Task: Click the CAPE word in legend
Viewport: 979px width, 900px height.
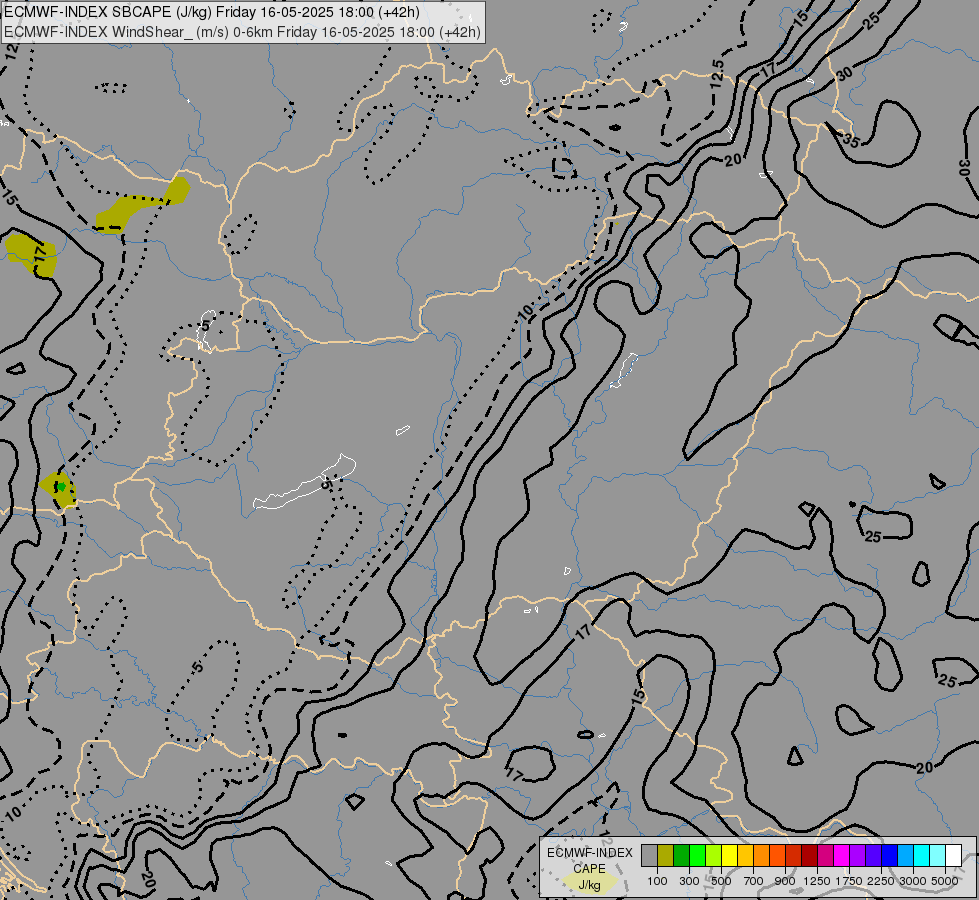Action: pos(589,869)
